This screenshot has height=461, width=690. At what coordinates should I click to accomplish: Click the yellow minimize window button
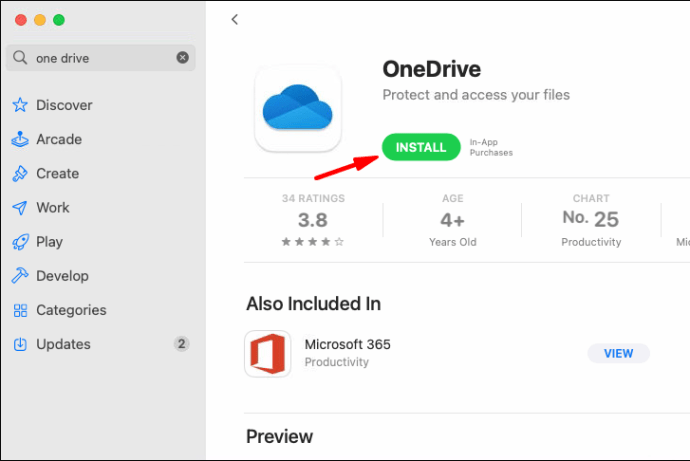[x=40, y=20]
